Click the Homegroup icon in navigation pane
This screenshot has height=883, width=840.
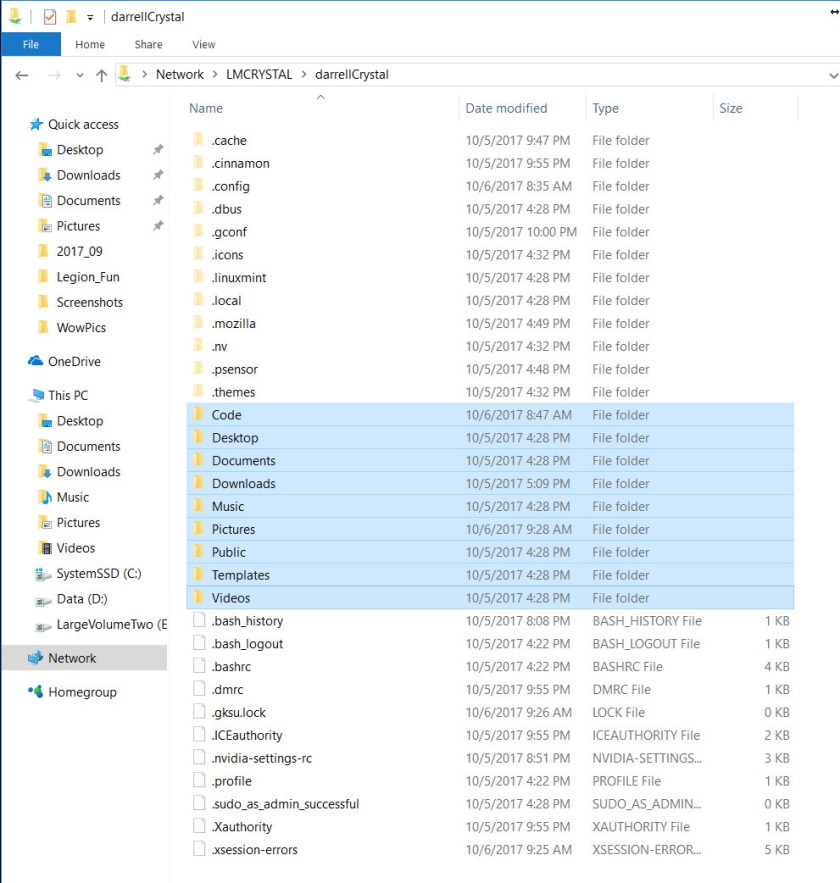[x=36, y=692]
